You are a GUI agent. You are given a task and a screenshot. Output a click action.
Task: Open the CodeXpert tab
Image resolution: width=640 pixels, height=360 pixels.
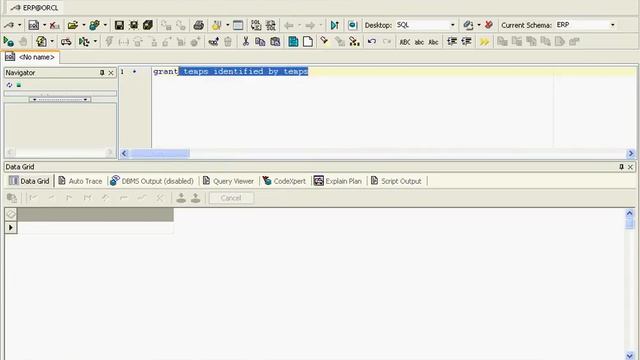tap(284, 181)
